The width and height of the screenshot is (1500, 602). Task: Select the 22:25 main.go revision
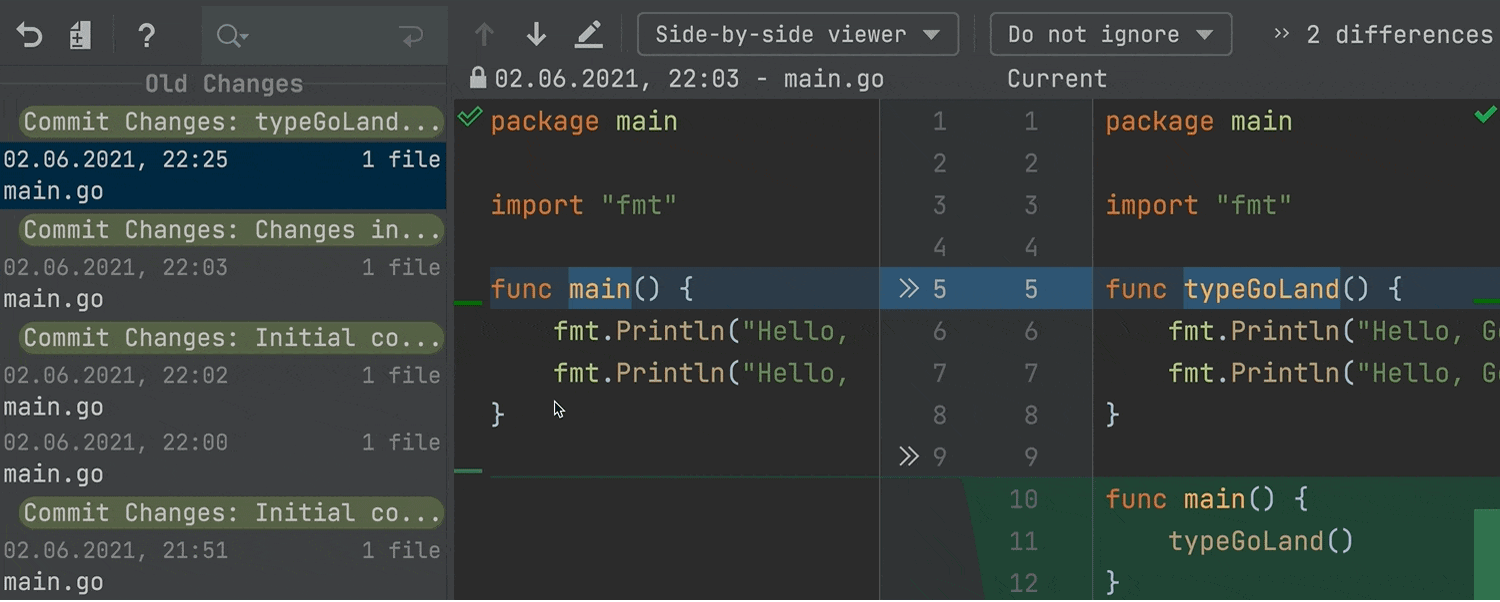pyautogui.click(x=222, y=175)
